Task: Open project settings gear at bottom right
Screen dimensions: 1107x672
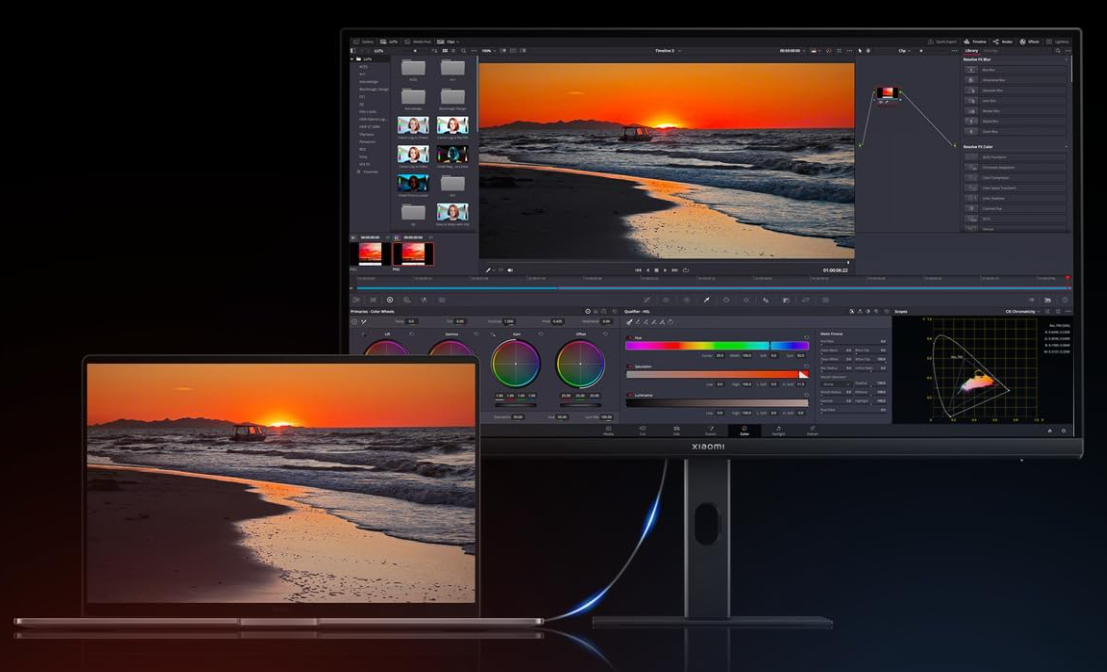Action: pos(1064,431)
